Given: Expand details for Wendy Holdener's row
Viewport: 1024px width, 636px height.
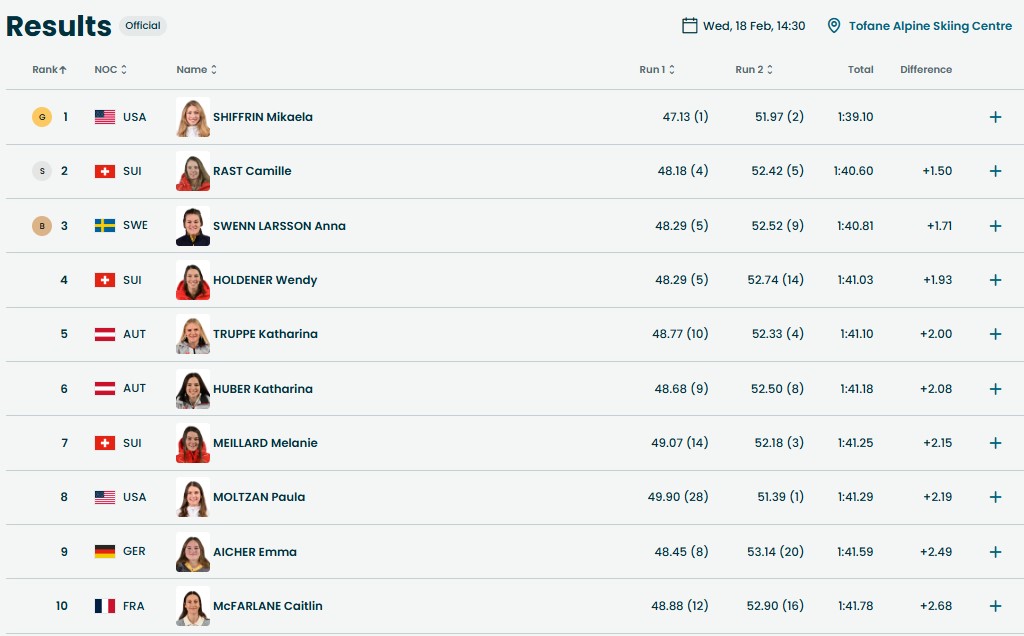Looking at the screenshot, I should (x=995, y=280).
